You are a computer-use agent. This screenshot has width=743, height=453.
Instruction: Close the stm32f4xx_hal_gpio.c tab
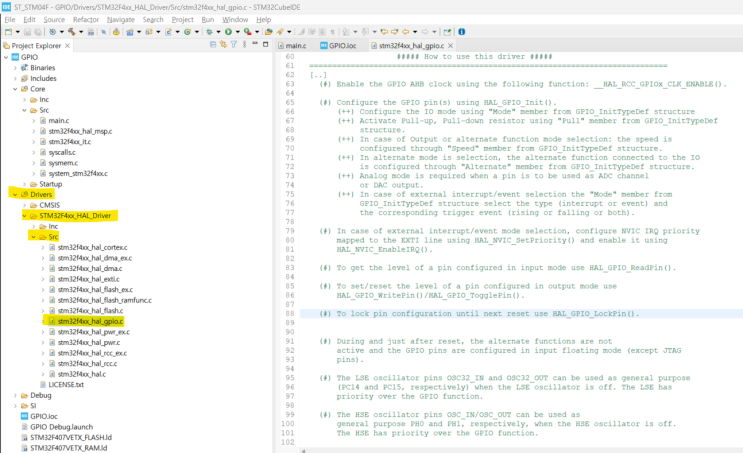(450, 46)
